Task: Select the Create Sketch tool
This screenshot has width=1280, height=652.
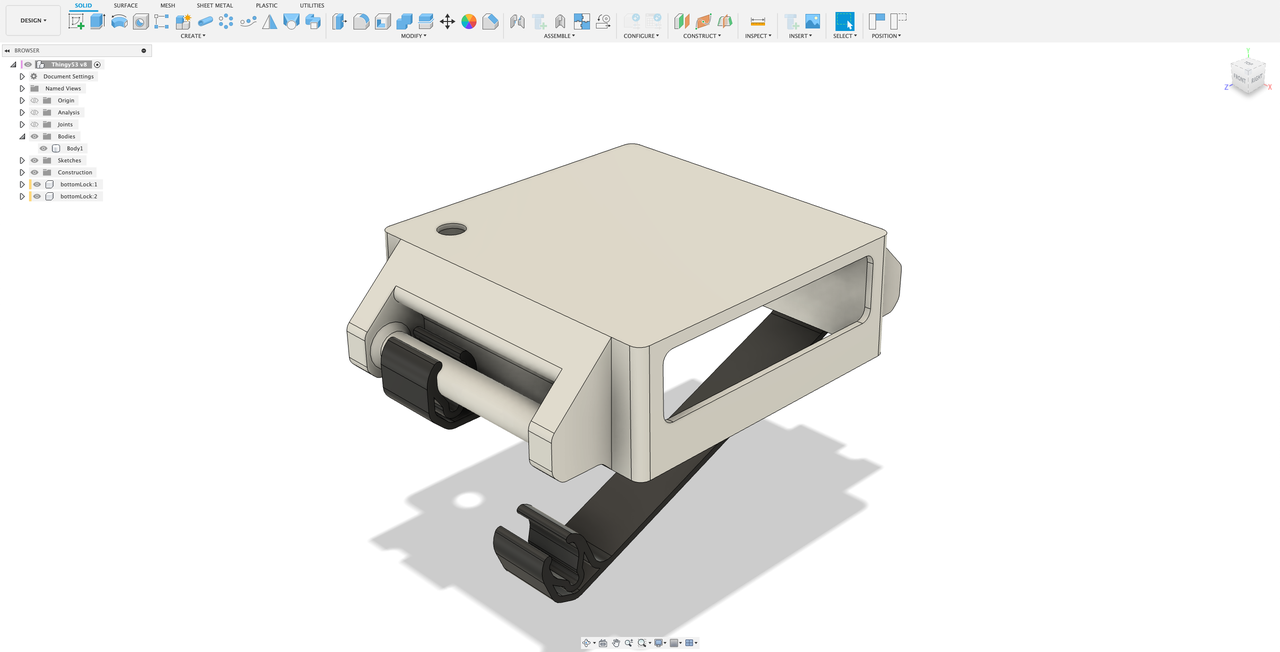Action: pyautogui.click(x=77, y=21)
